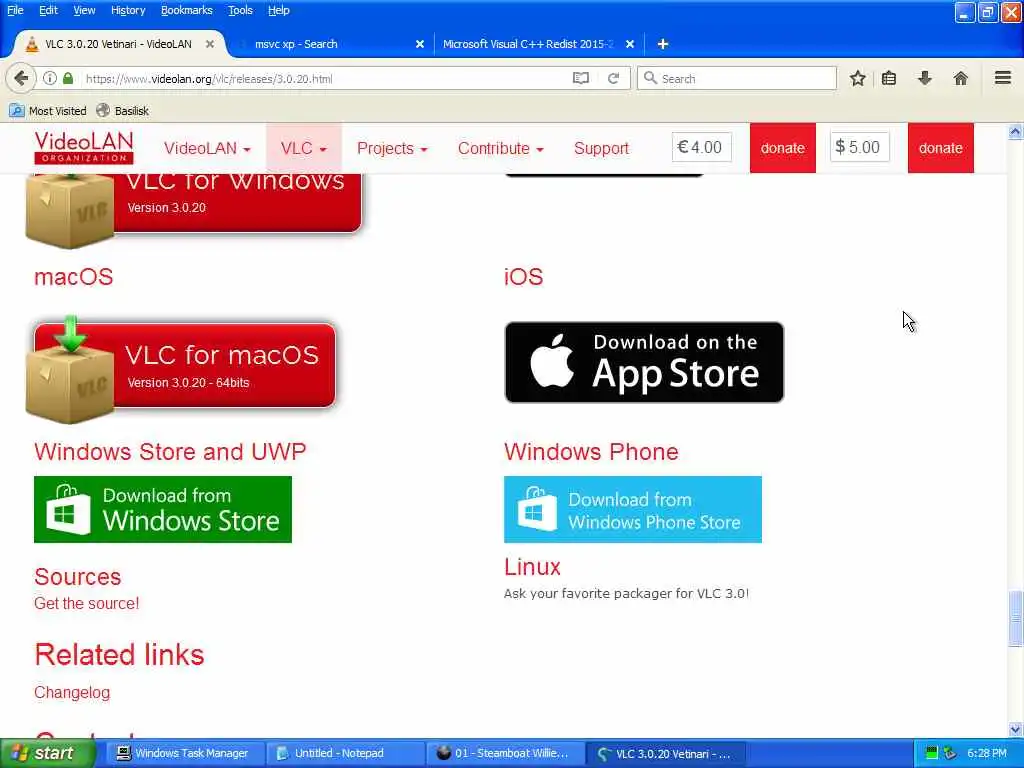The width and height of the screenshot is (1024, 768).
Task: Open the Windows start button
Action: coord(47,753)
